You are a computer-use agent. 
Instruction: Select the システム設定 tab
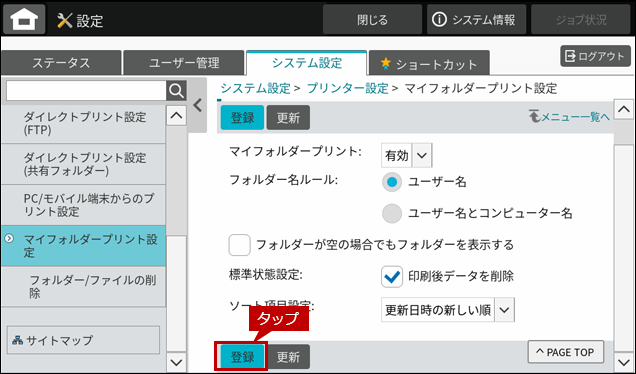(x=307, y=63)
